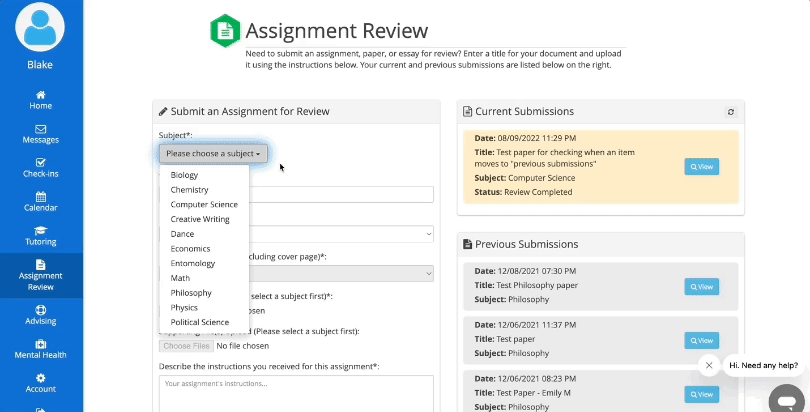The height and width of the screenshot is (412, 810).
Task: Choose Computer Science from the subject list
Action: pos(205,204)
